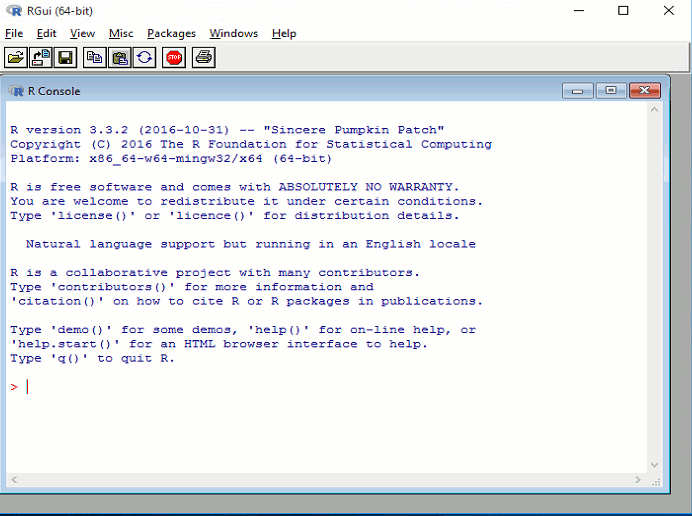This screenshot has width=692, height=516.
Task: Click the console vertical scrollbar up arrow
Action: coord(654,109)
